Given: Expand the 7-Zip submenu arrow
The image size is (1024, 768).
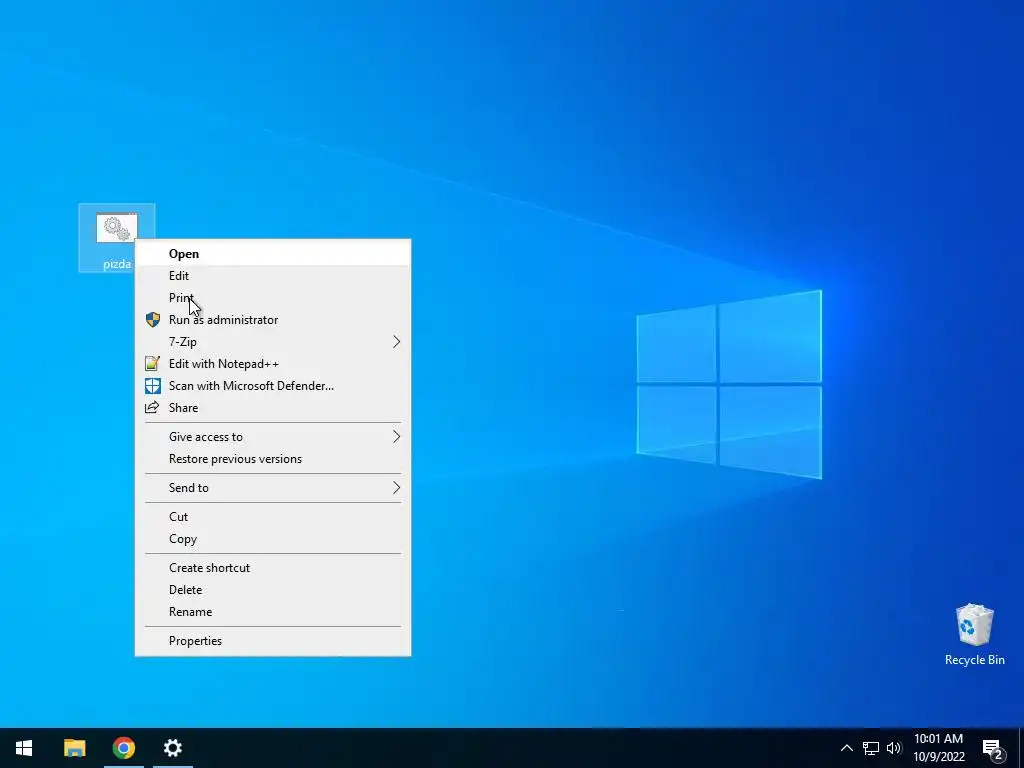Looking at the screenshot, I should click(396, 342).
